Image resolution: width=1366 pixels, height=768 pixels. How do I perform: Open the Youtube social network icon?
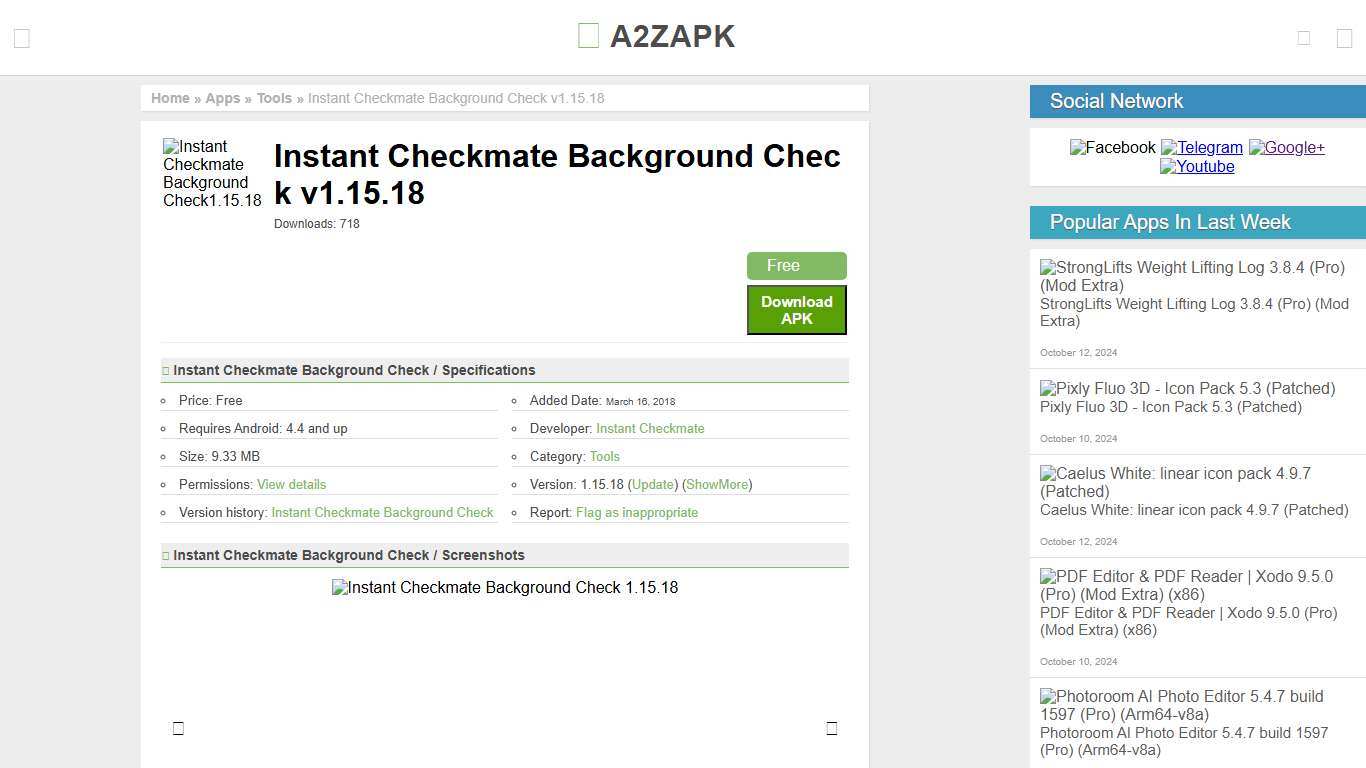tap(1196, 167)
